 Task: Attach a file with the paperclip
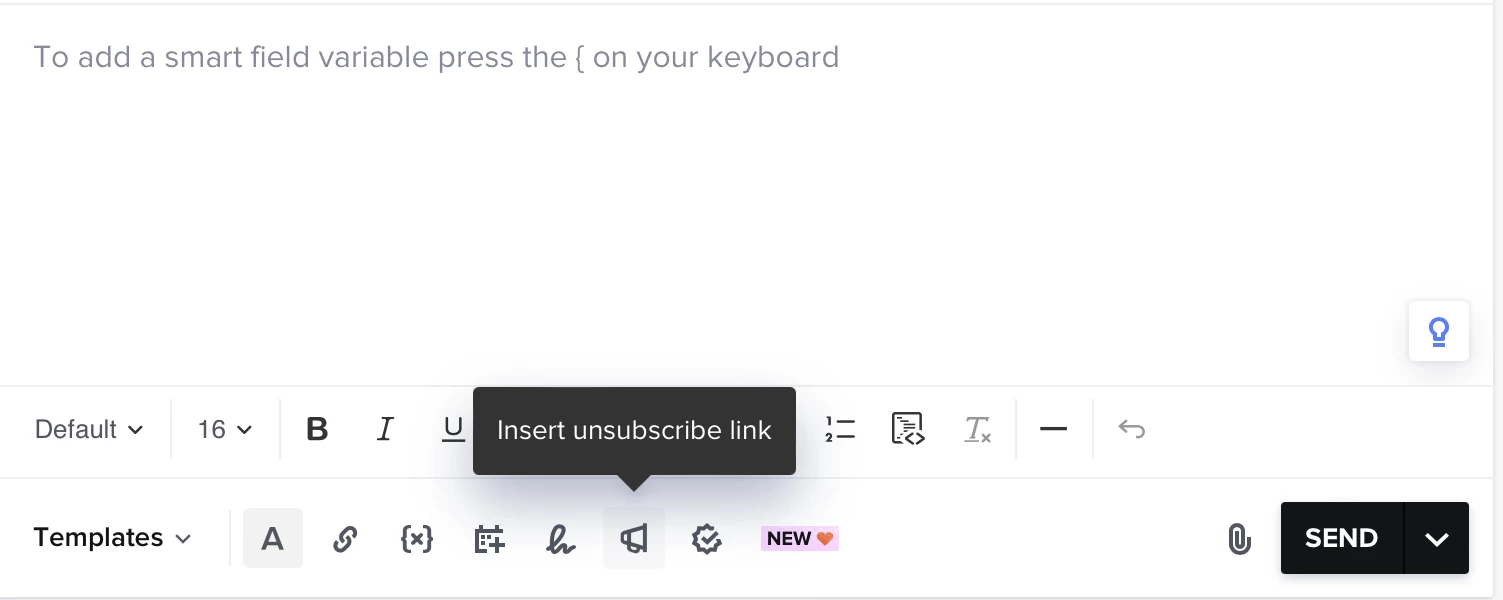1239,539
